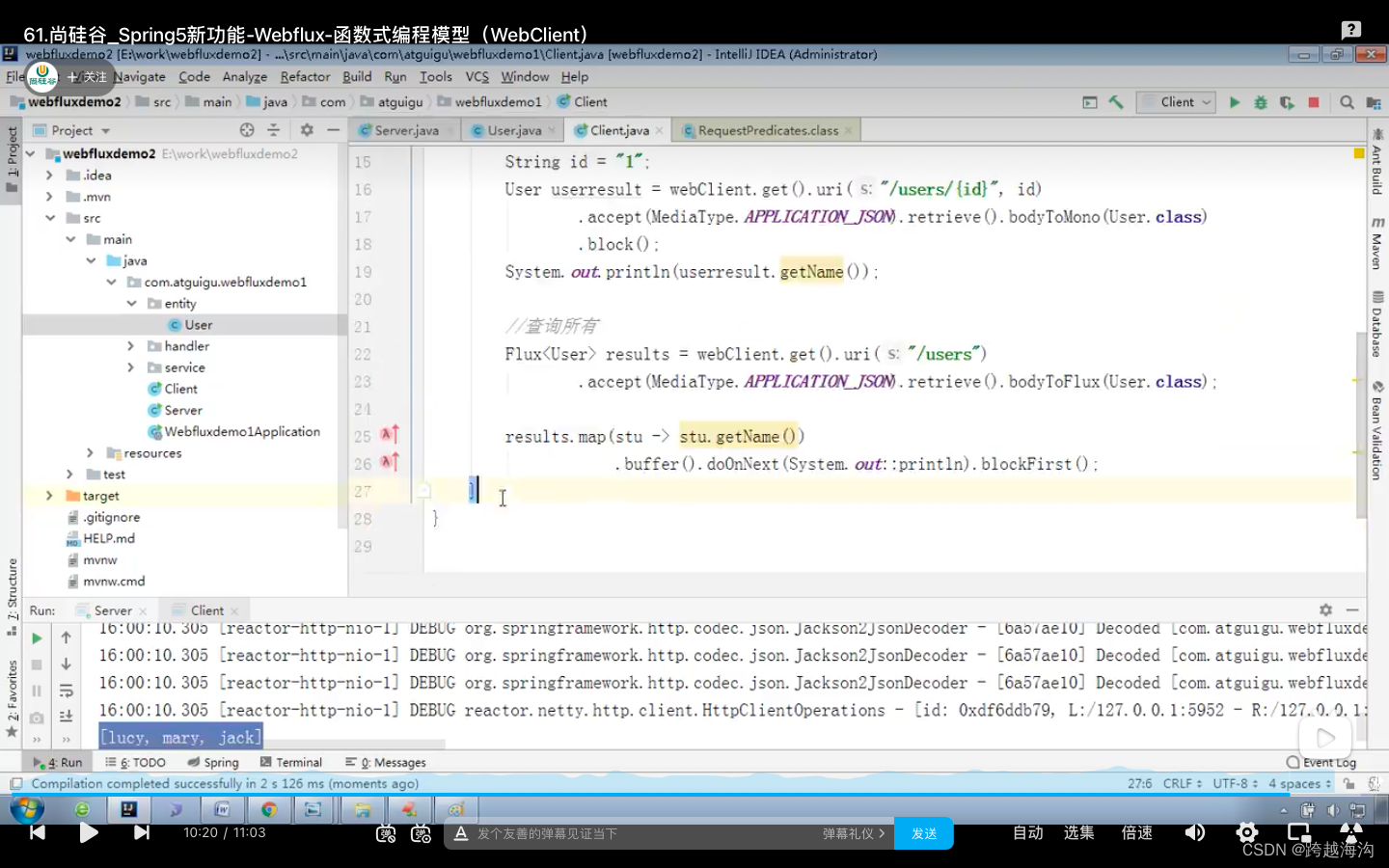
Task: Expand the .mvn folder
Action: pyautogui.click(x=49, y=196)
